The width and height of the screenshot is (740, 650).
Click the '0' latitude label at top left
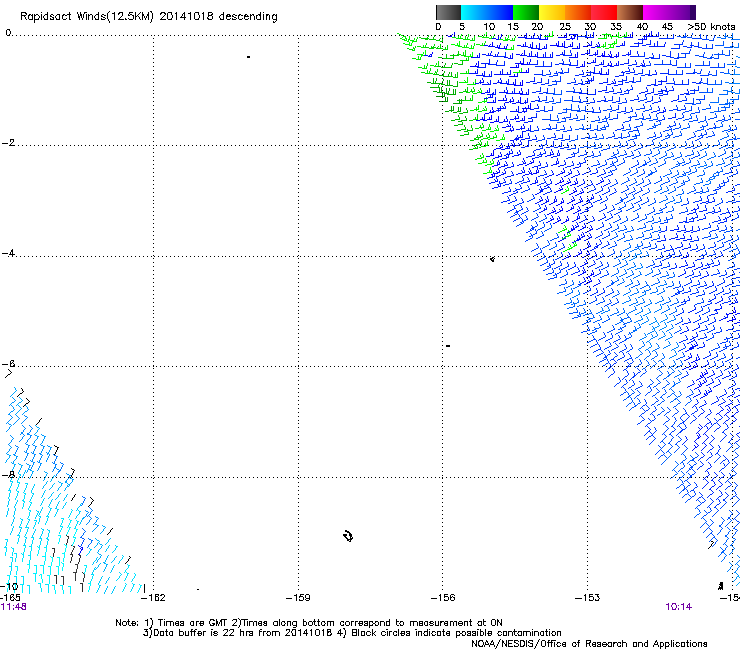point(8,33)
